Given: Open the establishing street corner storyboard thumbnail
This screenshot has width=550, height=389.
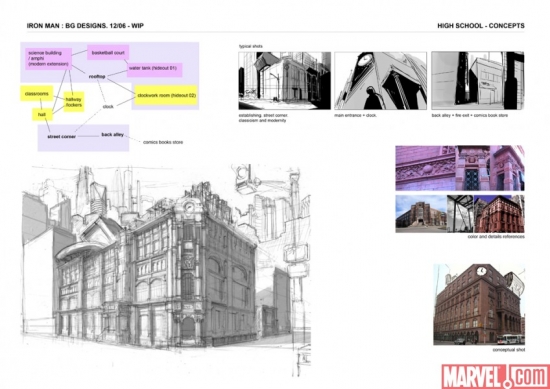Looking at the screenshot, I should (284, 81).
